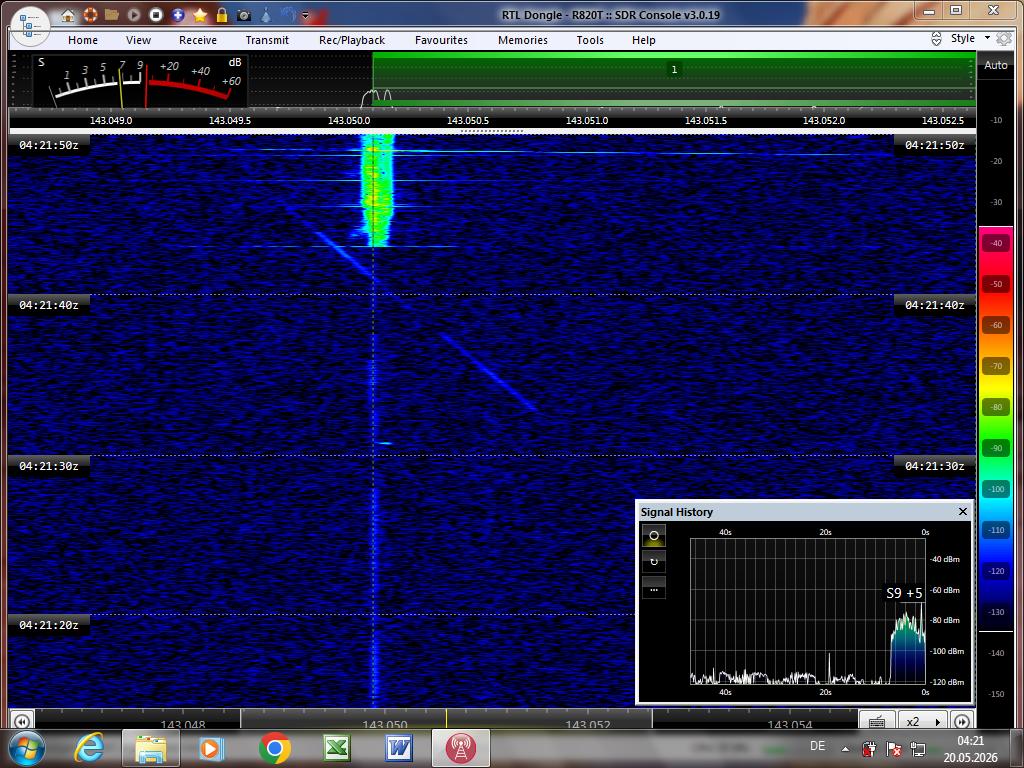Close the Signal History panel

pos(962,511)
